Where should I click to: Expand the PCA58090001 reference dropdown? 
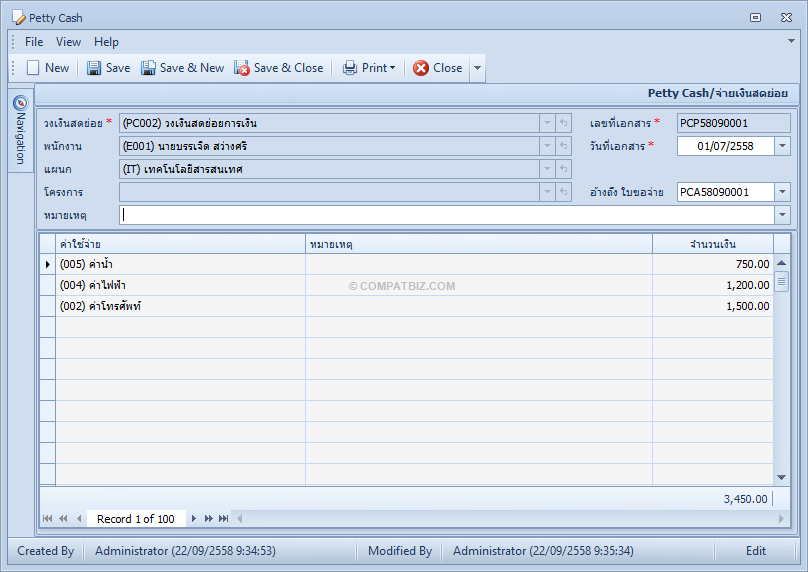pos(782,192)
